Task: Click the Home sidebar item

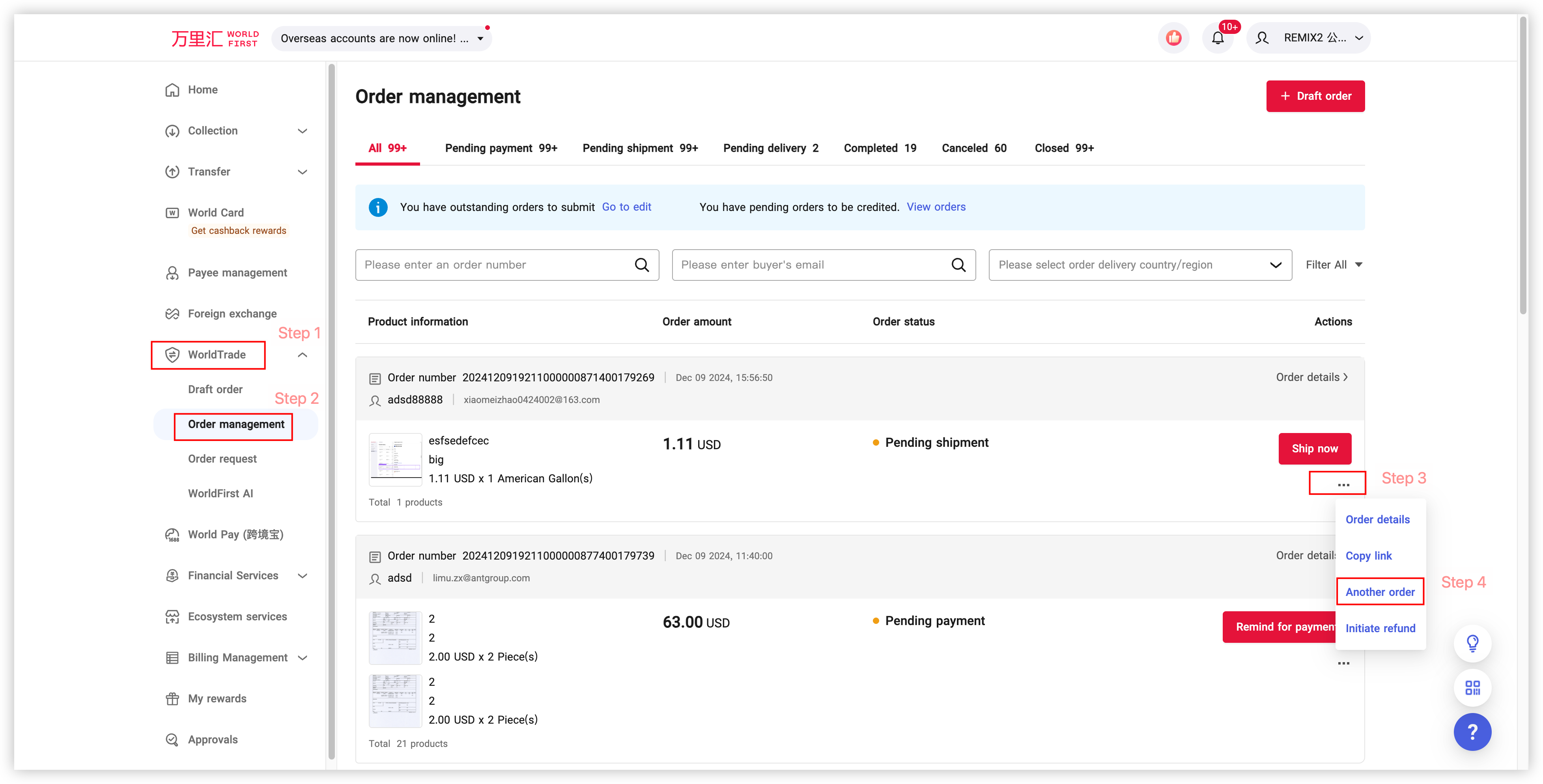Action: [x=202, y=90]
